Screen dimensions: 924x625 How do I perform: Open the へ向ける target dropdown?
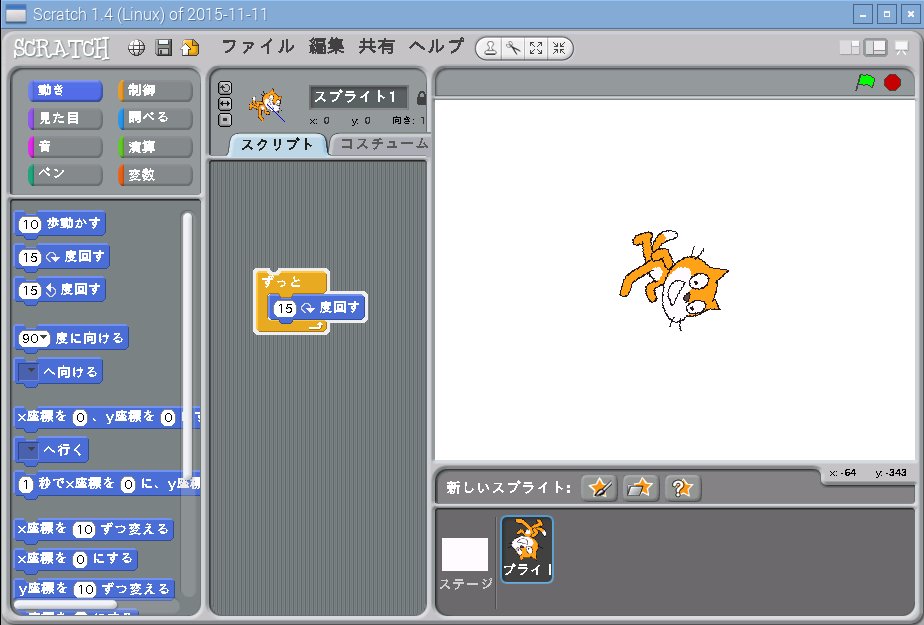28,372
